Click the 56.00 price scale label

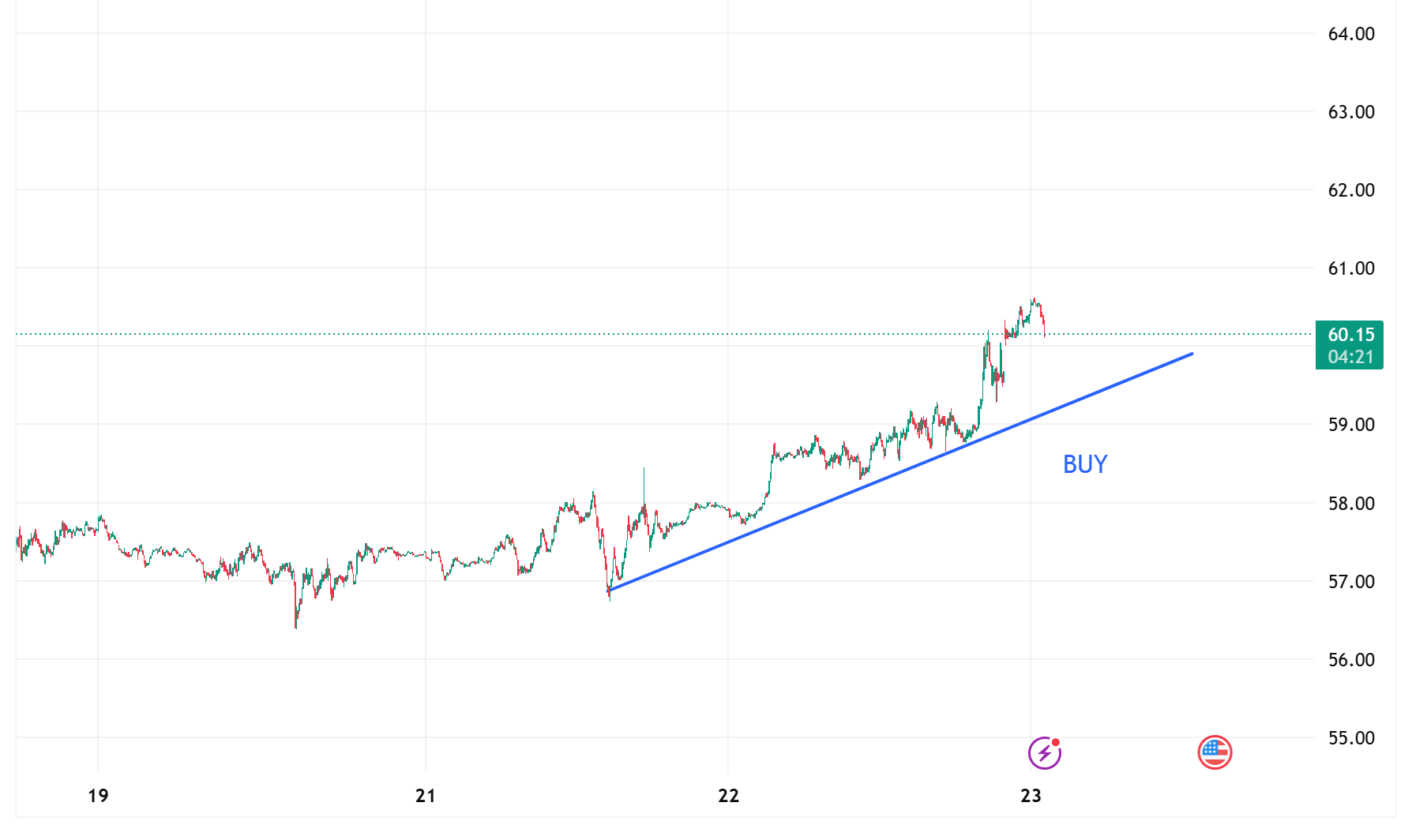pyautogui.click(x=1351, y=660)
